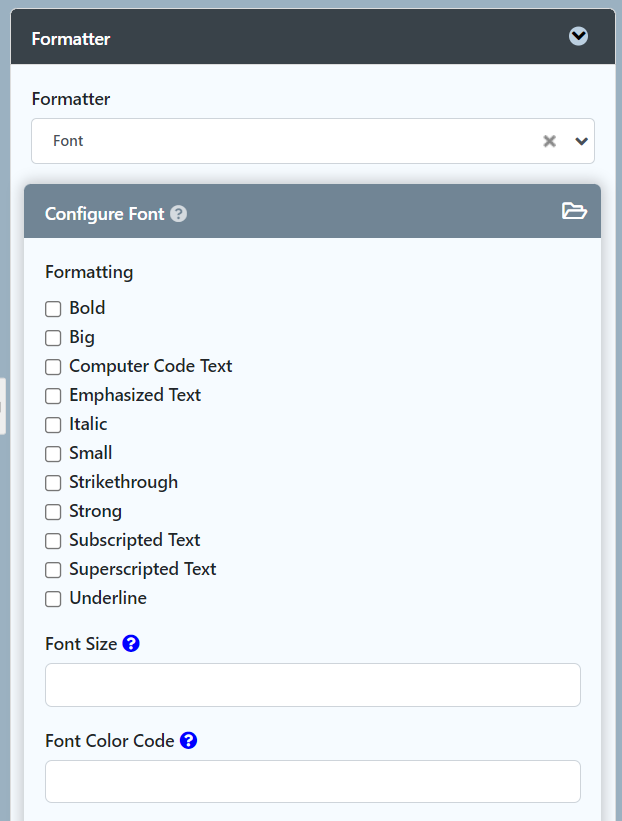Enable Computer Code Text formatting
This screenshot has height=821, width=622.
click(53, 367)
